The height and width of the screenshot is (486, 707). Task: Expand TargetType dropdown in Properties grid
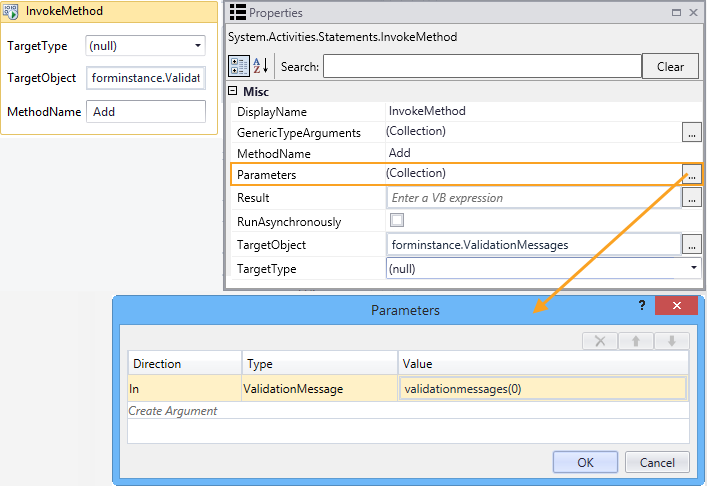tap(693, 269)
